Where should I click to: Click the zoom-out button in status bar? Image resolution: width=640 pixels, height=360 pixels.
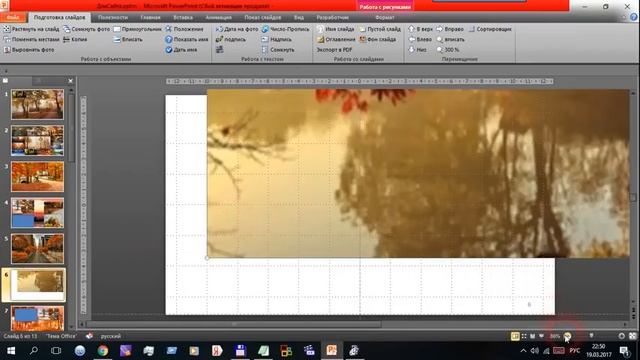(567, 336)
